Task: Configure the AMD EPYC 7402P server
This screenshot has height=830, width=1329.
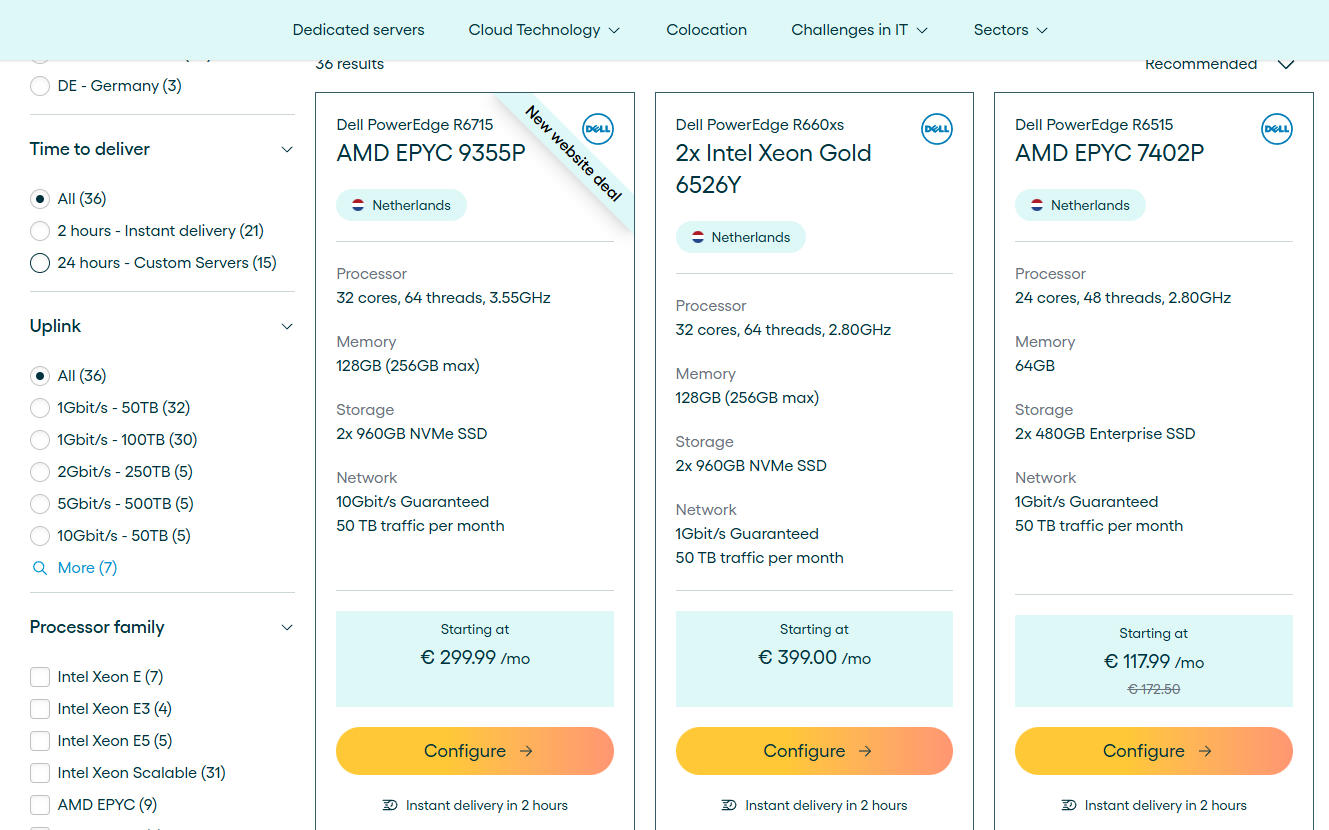Action: (1154, 751)
